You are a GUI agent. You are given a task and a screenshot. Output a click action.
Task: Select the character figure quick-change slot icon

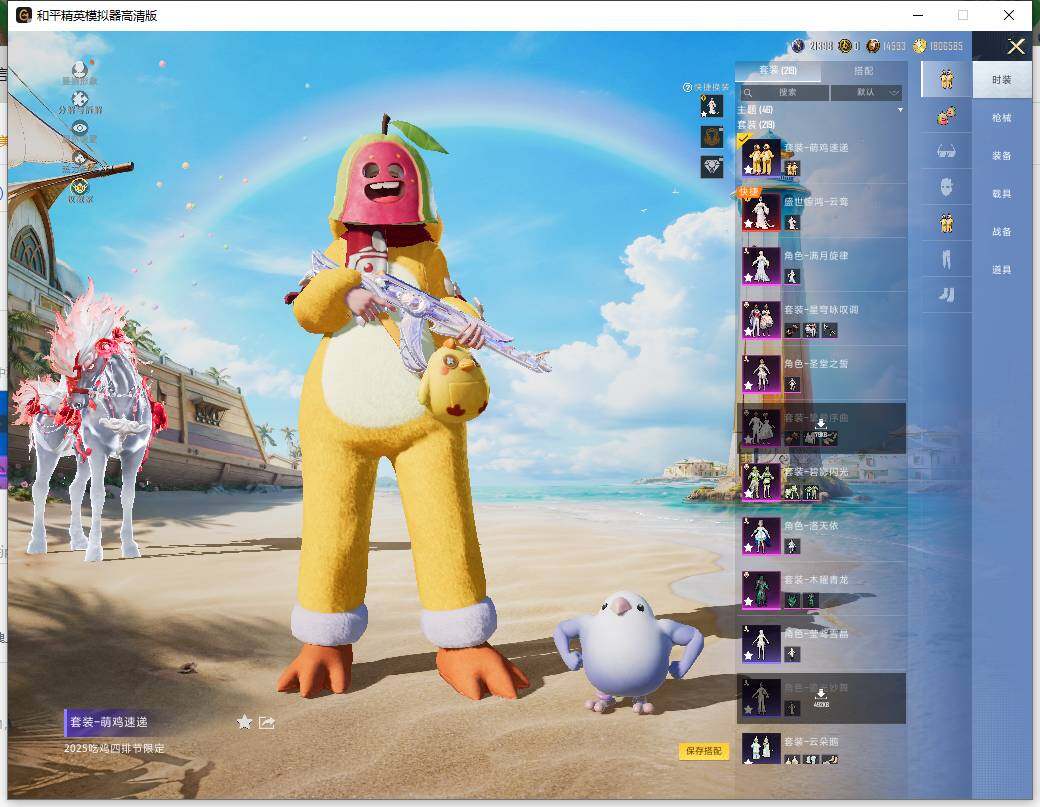click(x=712, y=106)
